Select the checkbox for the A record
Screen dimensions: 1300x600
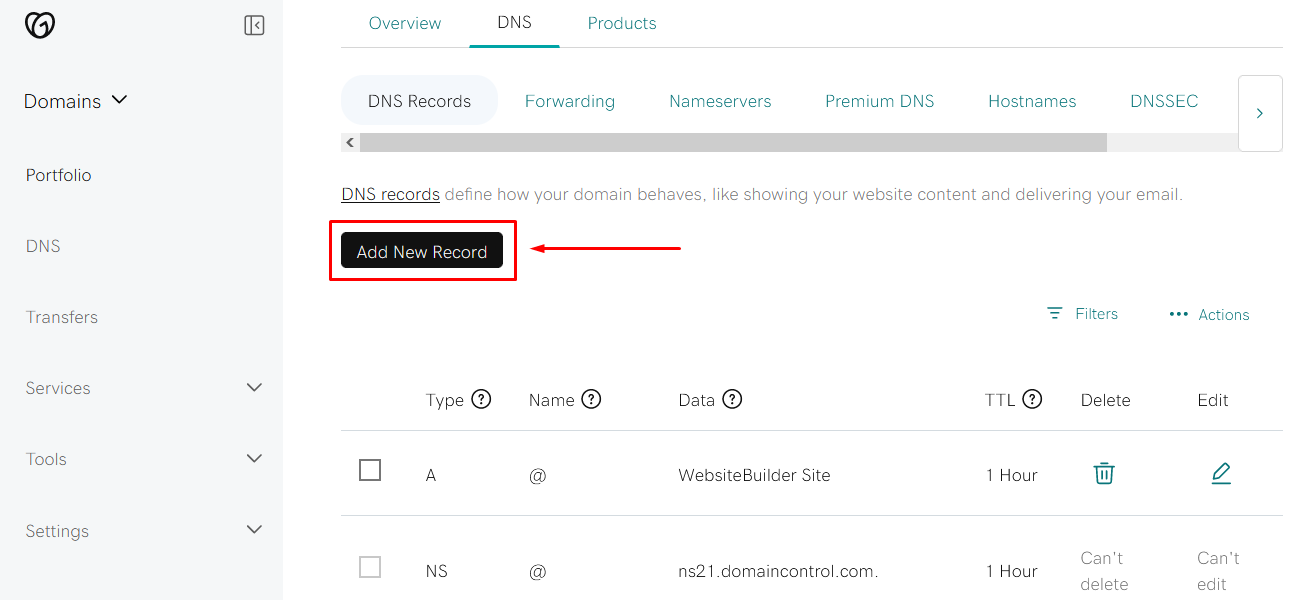(x=370, y=470)
